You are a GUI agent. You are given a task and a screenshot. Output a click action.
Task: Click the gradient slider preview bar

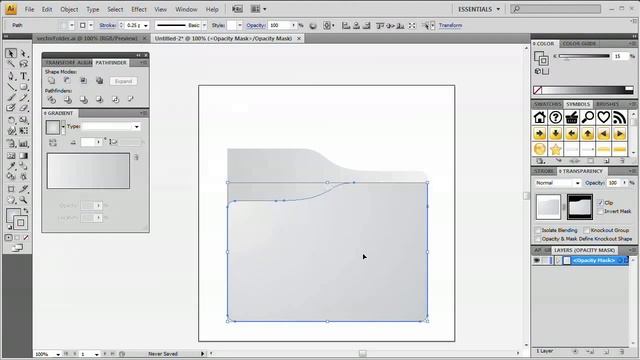click(x=88, y=171)
